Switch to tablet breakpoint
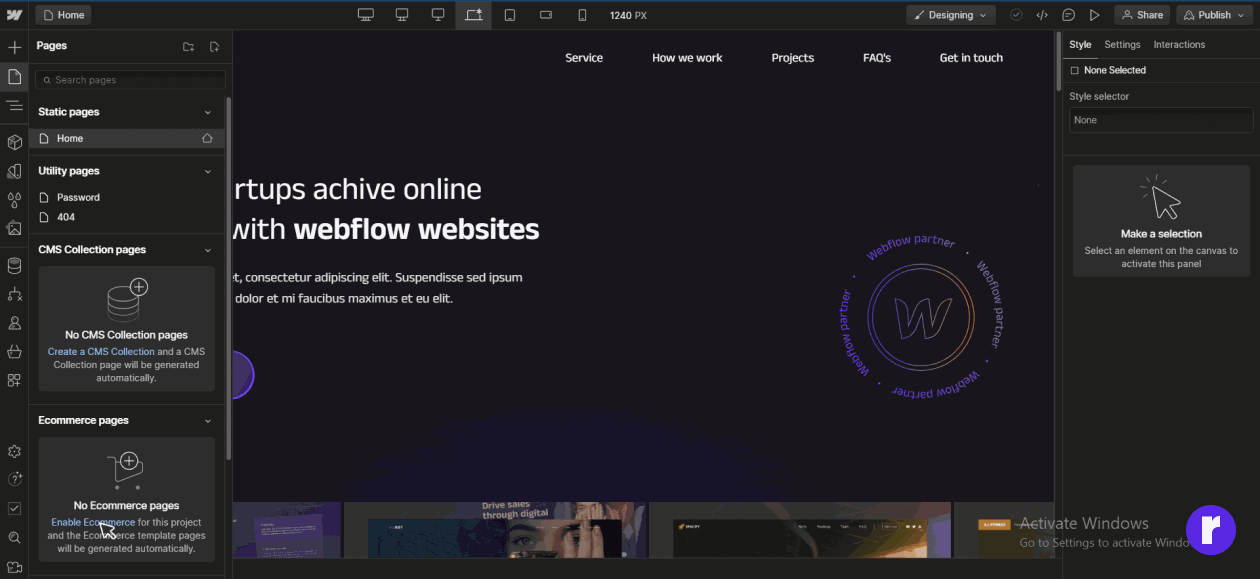1260x579 pixels. [509, 15]
